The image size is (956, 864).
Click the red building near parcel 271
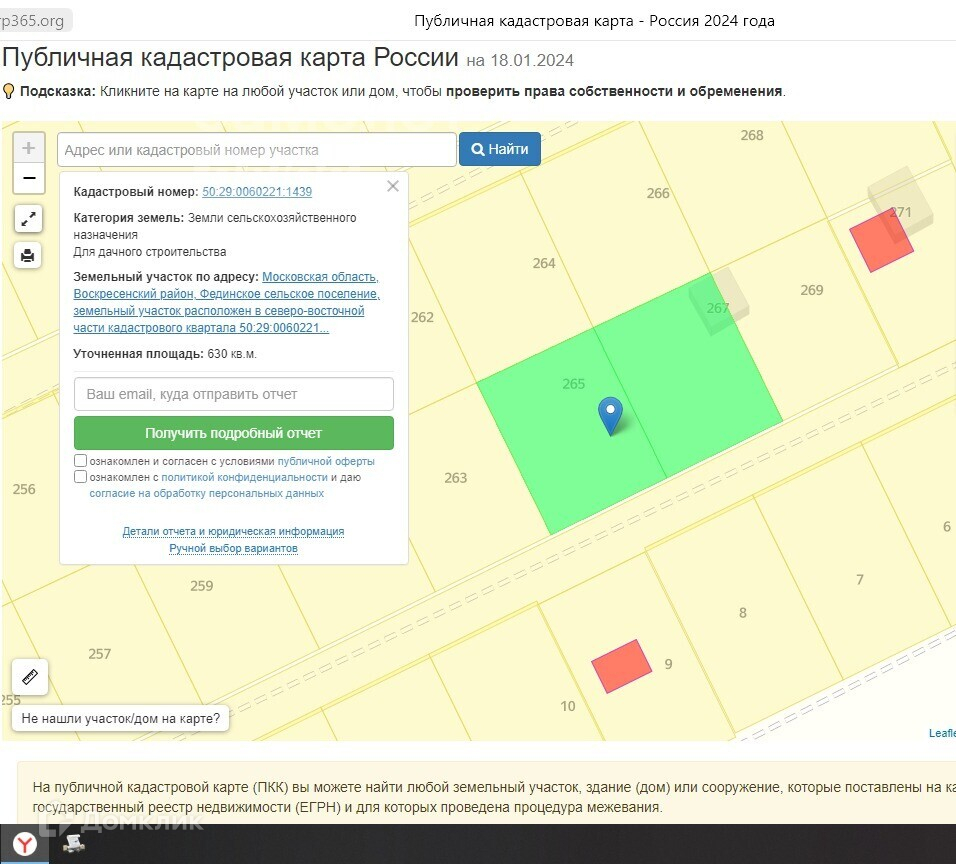(x=881, y=240)
